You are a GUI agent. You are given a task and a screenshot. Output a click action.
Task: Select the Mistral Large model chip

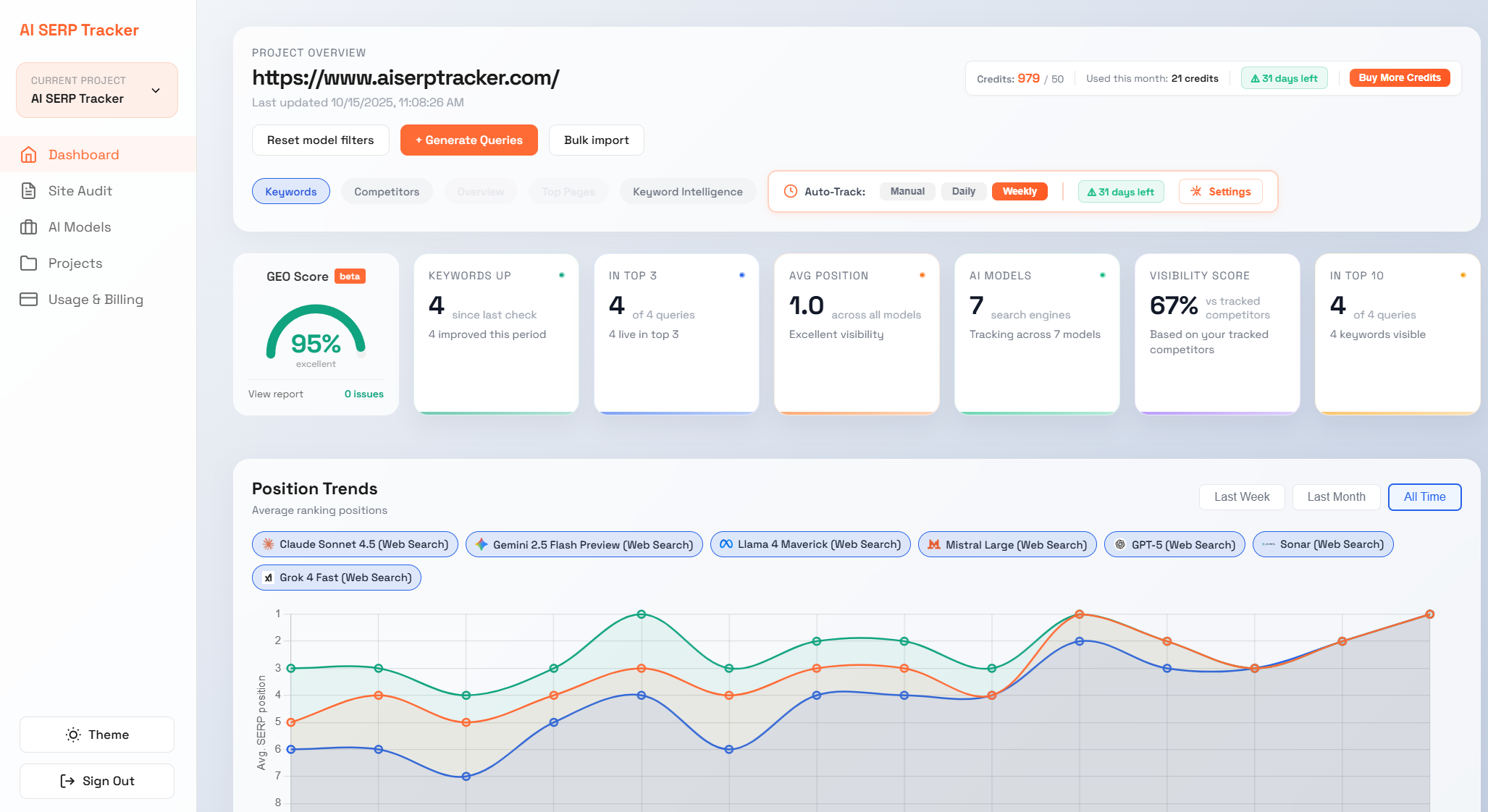click(x=1006, y=544)
